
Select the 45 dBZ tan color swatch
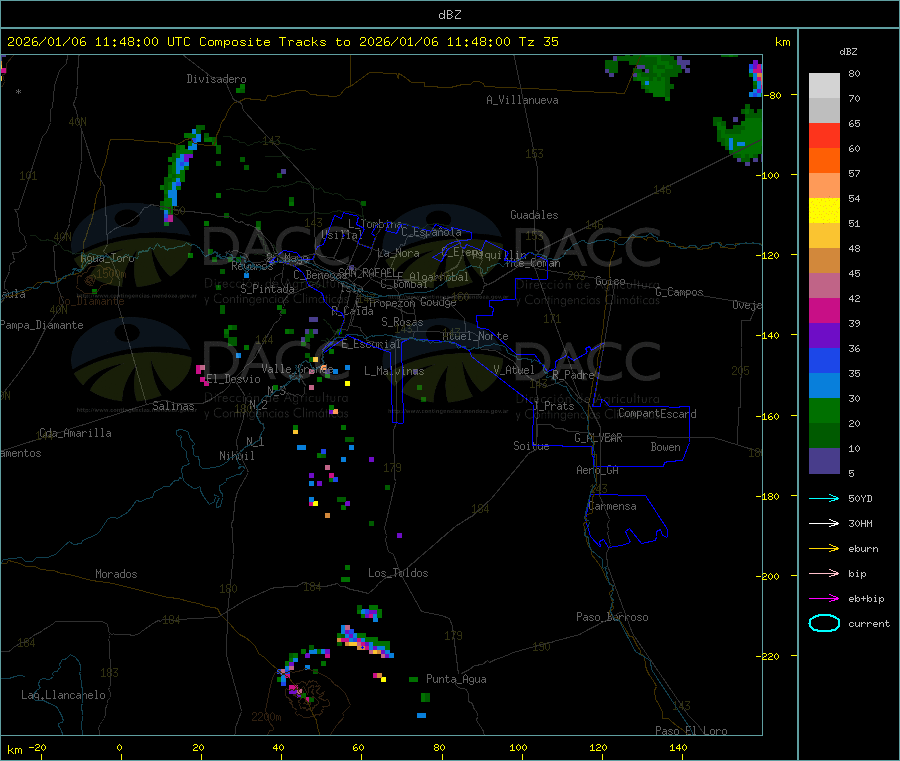824,261
